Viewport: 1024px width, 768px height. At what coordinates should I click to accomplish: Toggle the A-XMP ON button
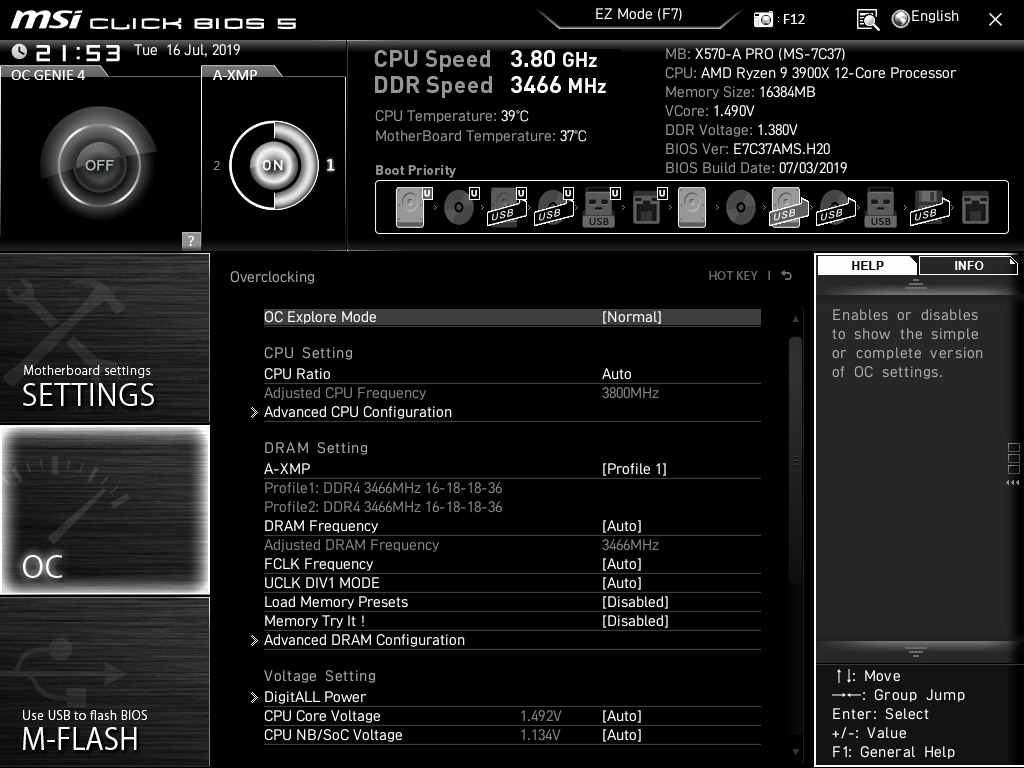click(273, 165)
